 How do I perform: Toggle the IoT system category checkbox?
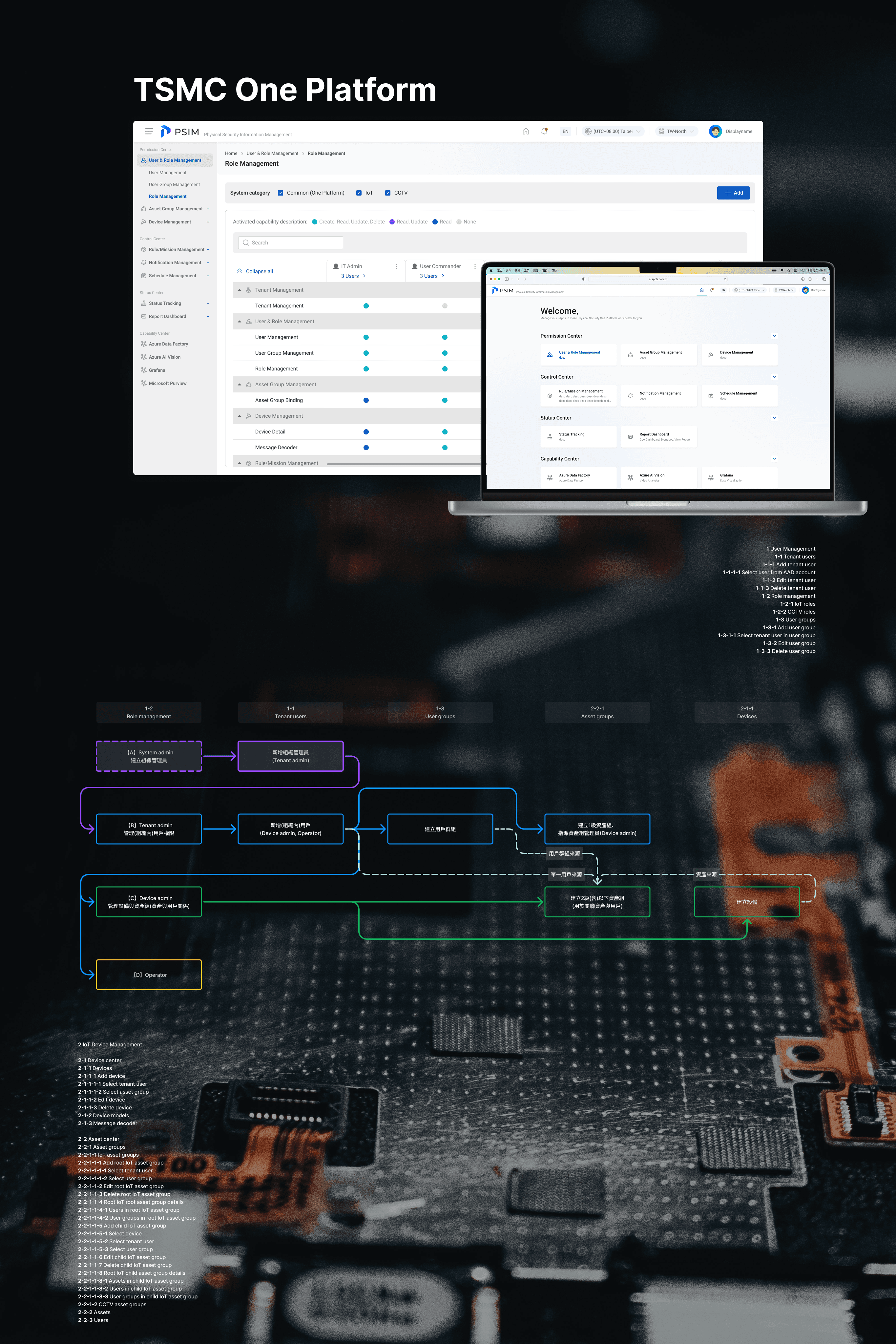point(359,193)
